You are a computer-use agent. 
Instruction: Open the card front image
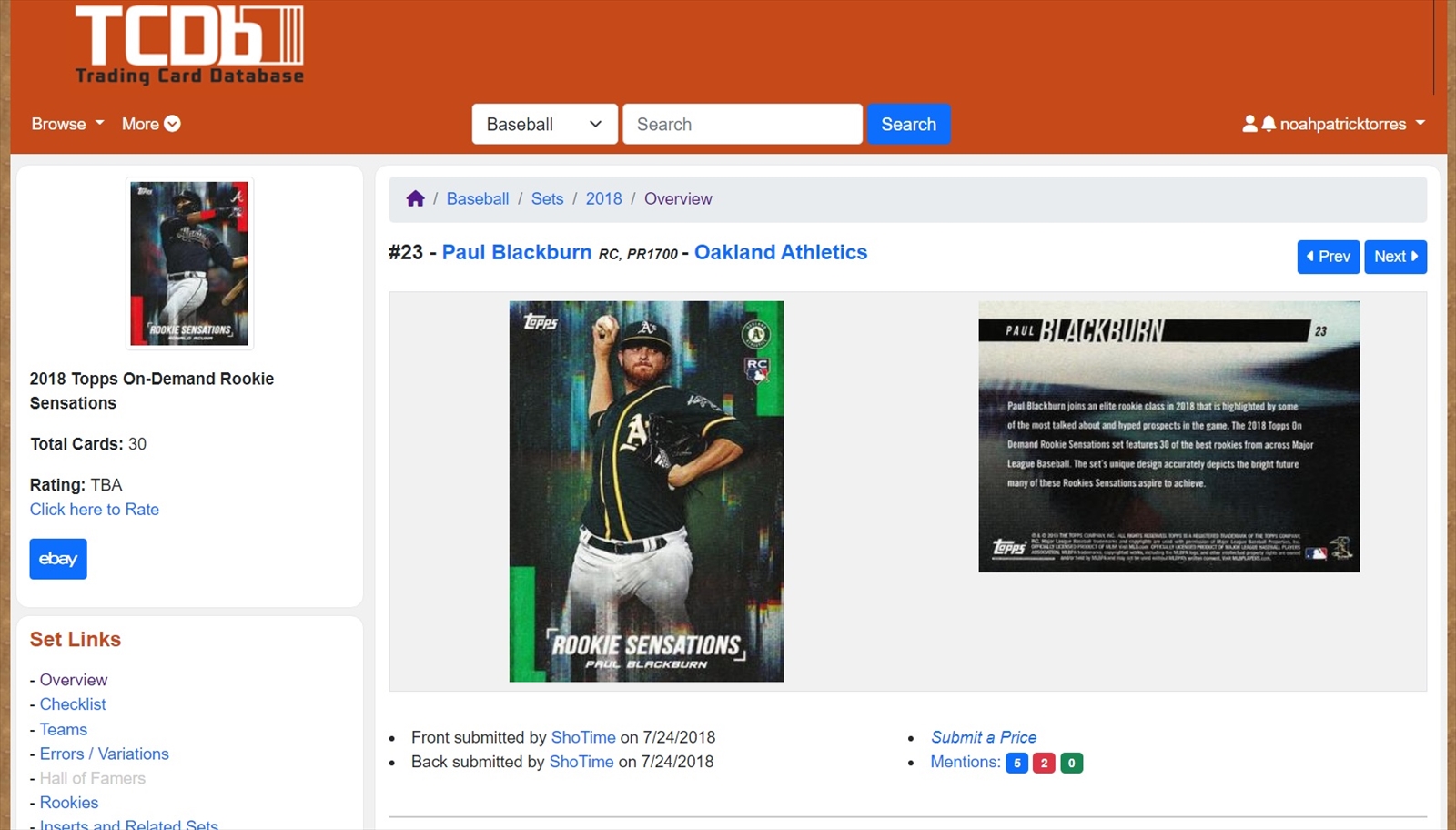[x=646, y=491]
